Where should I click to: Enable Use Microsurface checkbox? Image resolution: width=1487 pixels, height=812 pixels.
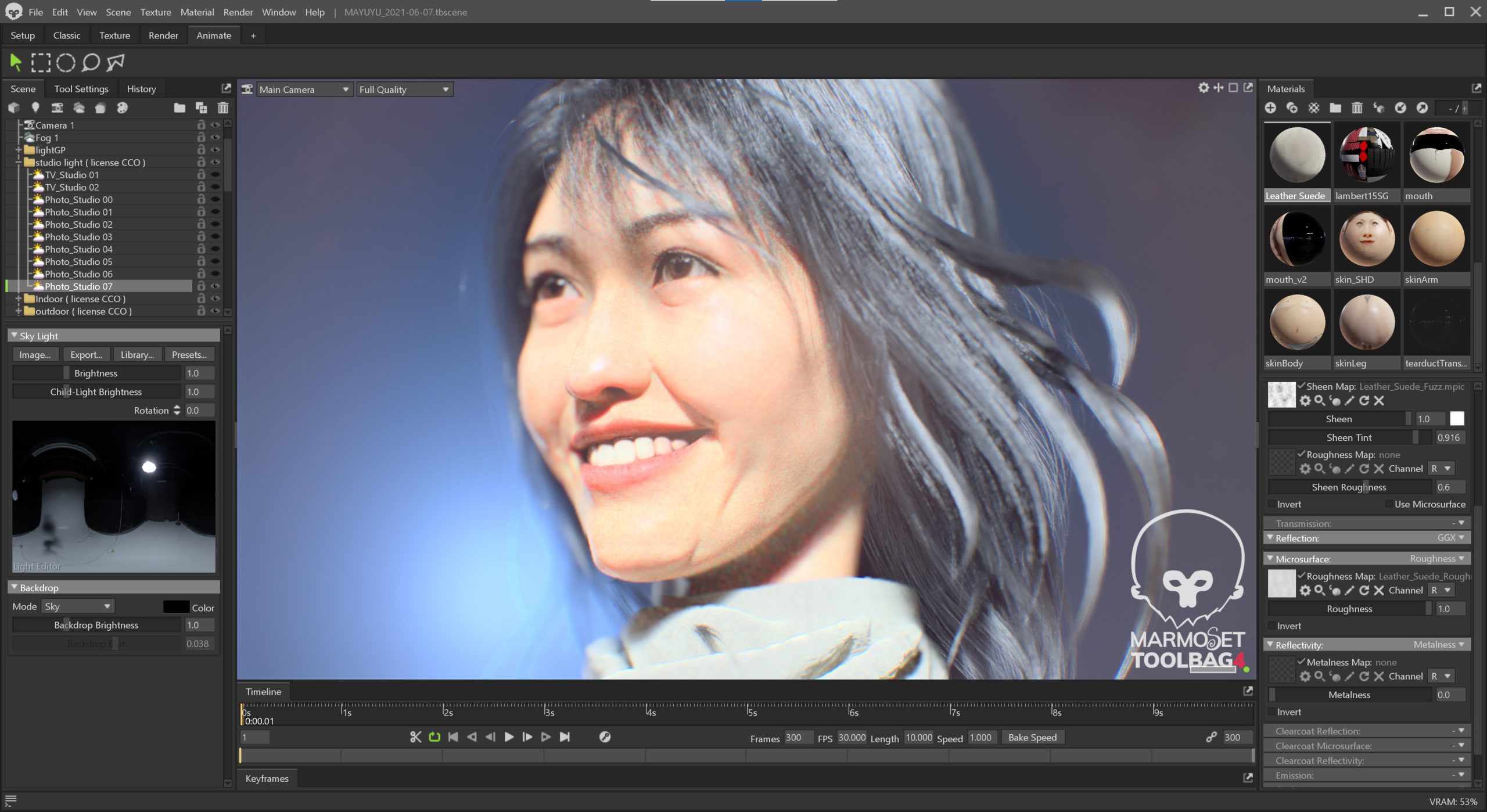pos(1389,504)
